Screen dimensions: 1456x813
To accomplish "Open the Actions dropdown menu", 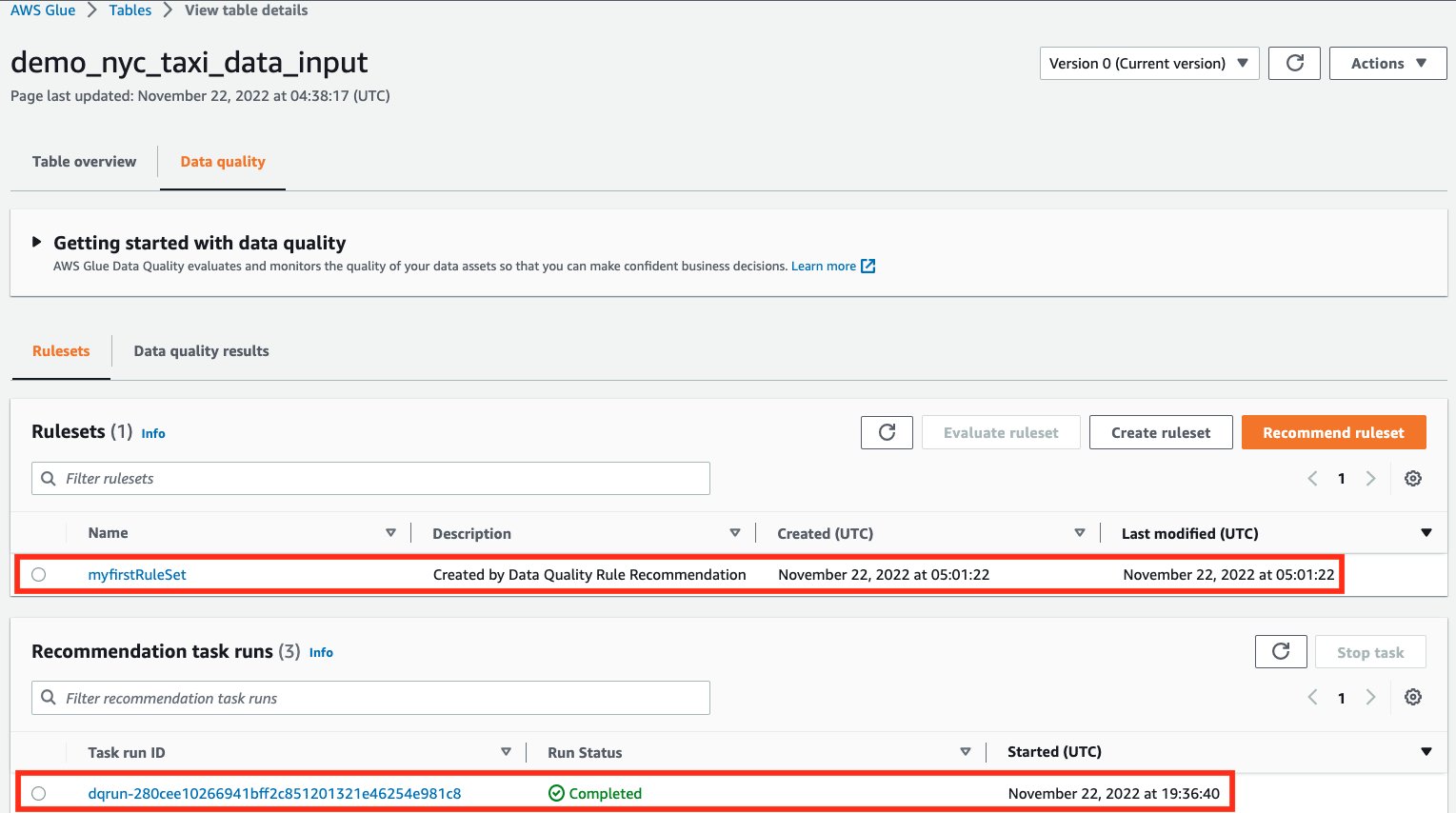I will (1387, 64).
